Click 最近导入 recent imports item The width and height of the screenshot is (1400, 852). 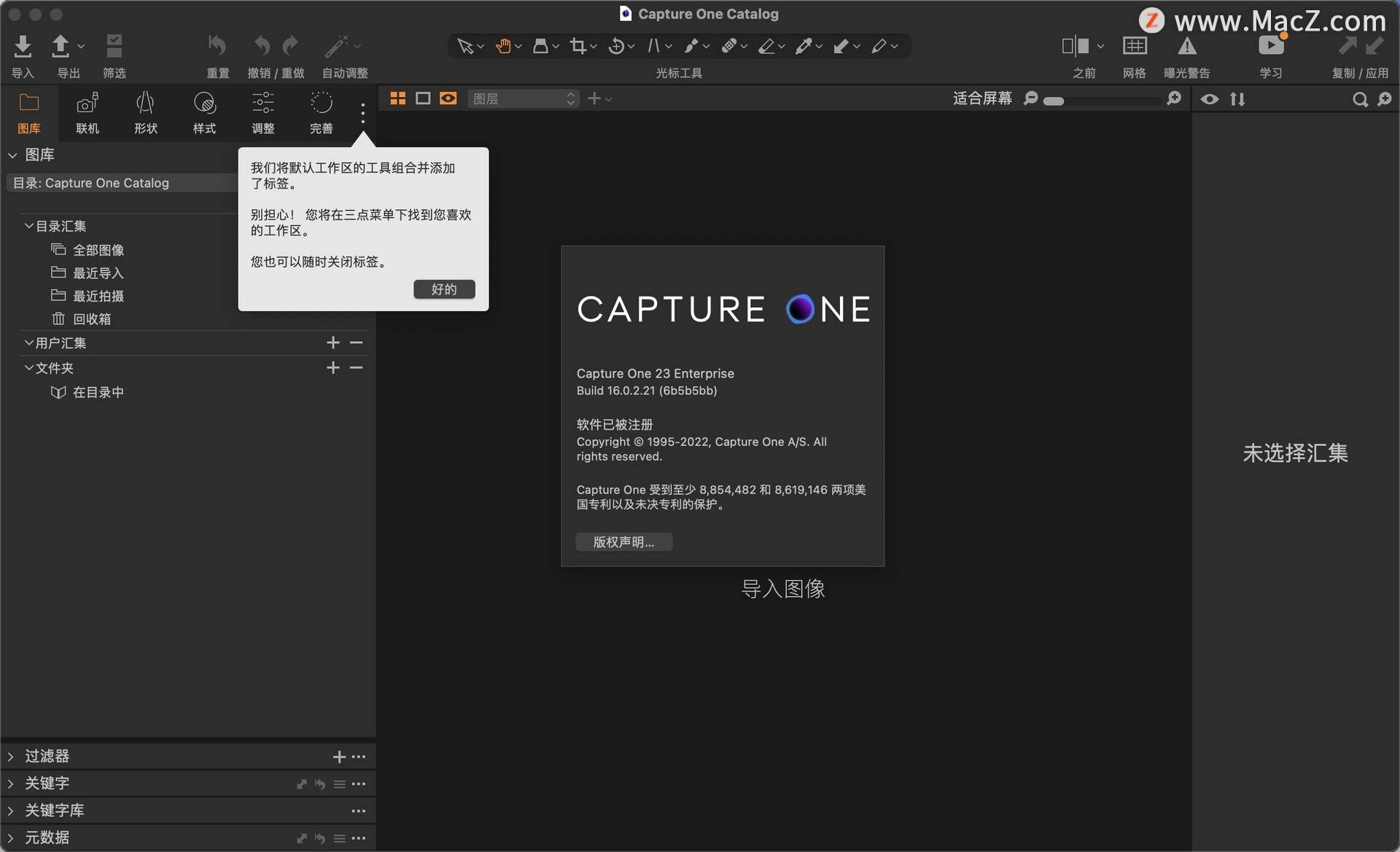pyautogui.click(x=98, y=272)
